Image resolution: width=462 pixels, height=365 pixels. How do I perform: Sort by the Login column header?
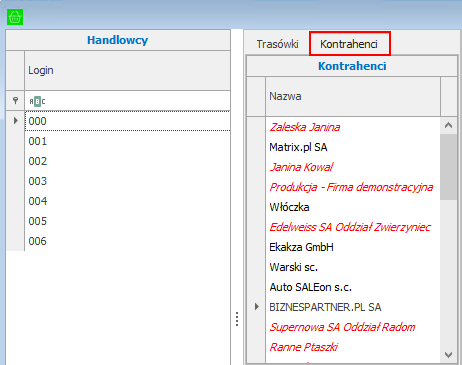[x=128, y=70]
